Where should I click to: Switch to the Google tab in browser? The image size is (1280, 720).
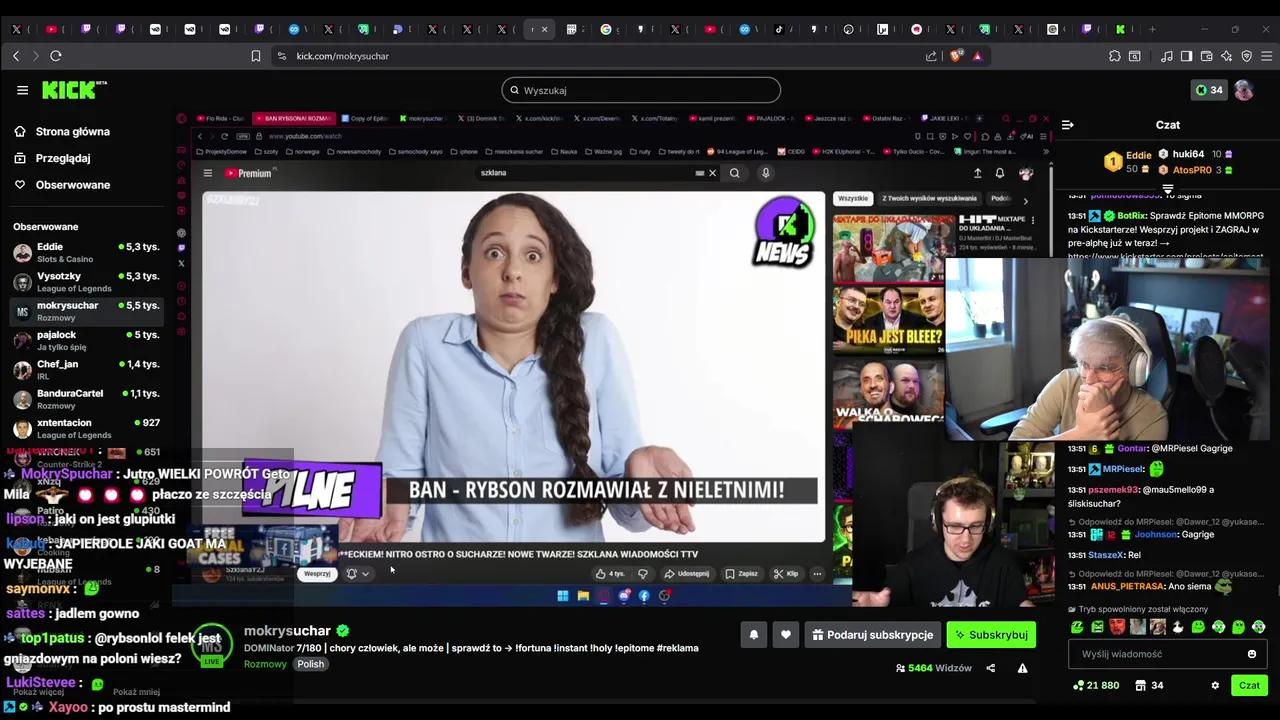pyautogui.click(x=605, y=29)
